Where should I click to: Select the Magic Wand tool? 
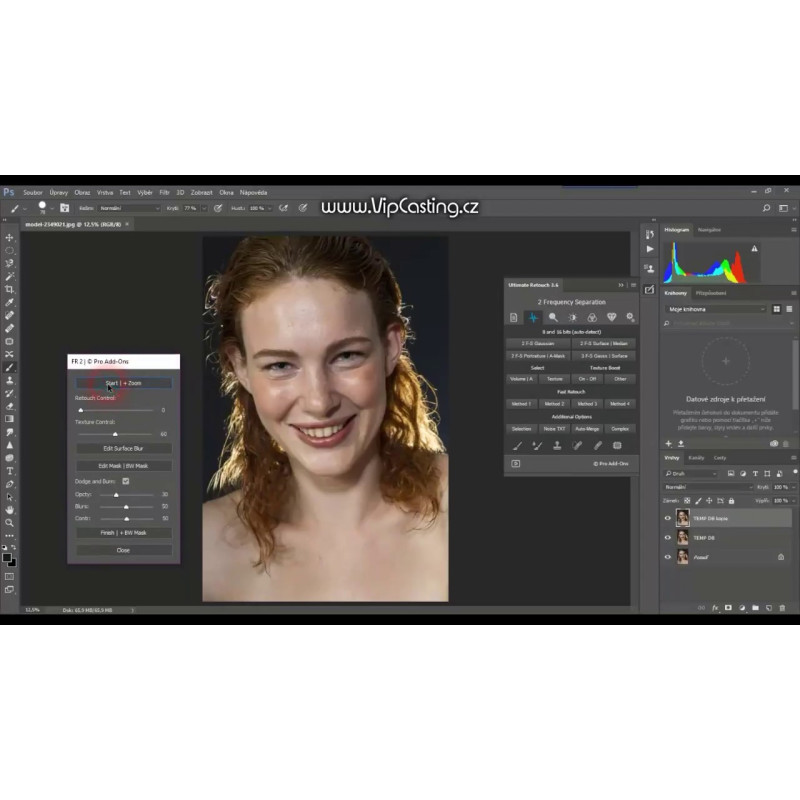[10, 276]
